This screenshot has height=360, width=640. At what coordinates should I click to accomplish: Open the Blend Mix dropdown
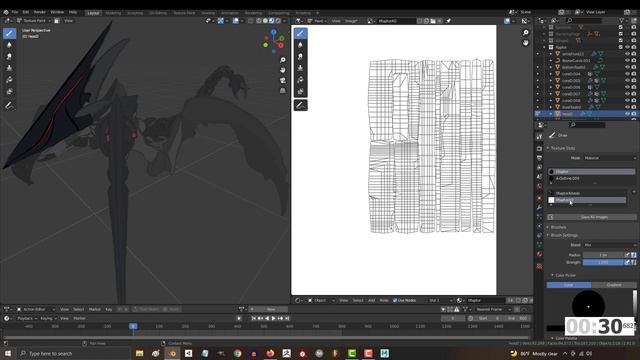pos(609,245)
